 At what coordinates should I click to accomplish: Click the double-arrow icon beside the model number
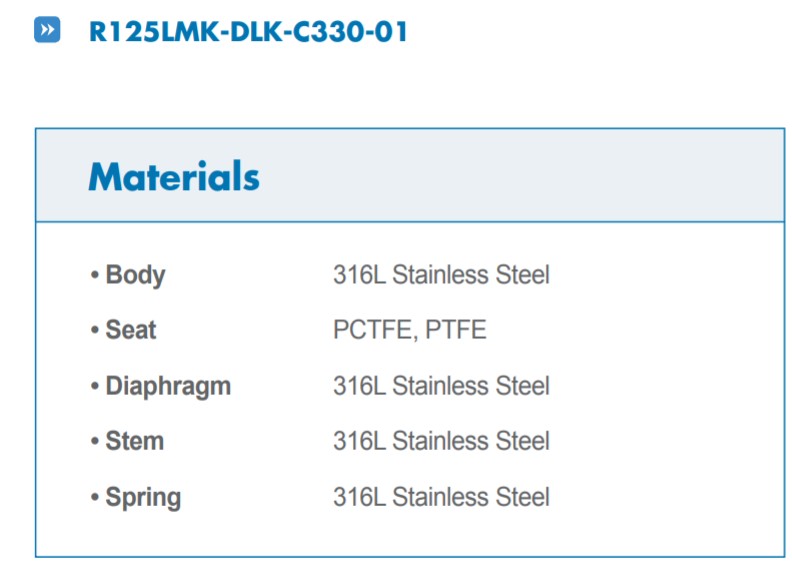click(x=47, y=30)
